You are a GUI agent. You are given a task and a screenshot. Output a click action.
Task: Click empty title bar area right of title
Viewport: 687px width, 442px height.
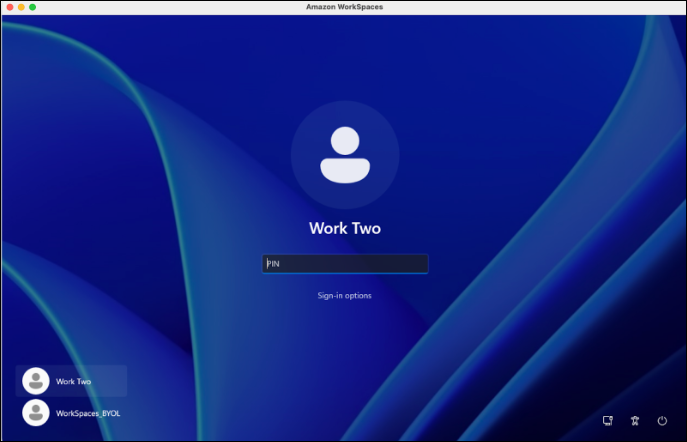520,7
